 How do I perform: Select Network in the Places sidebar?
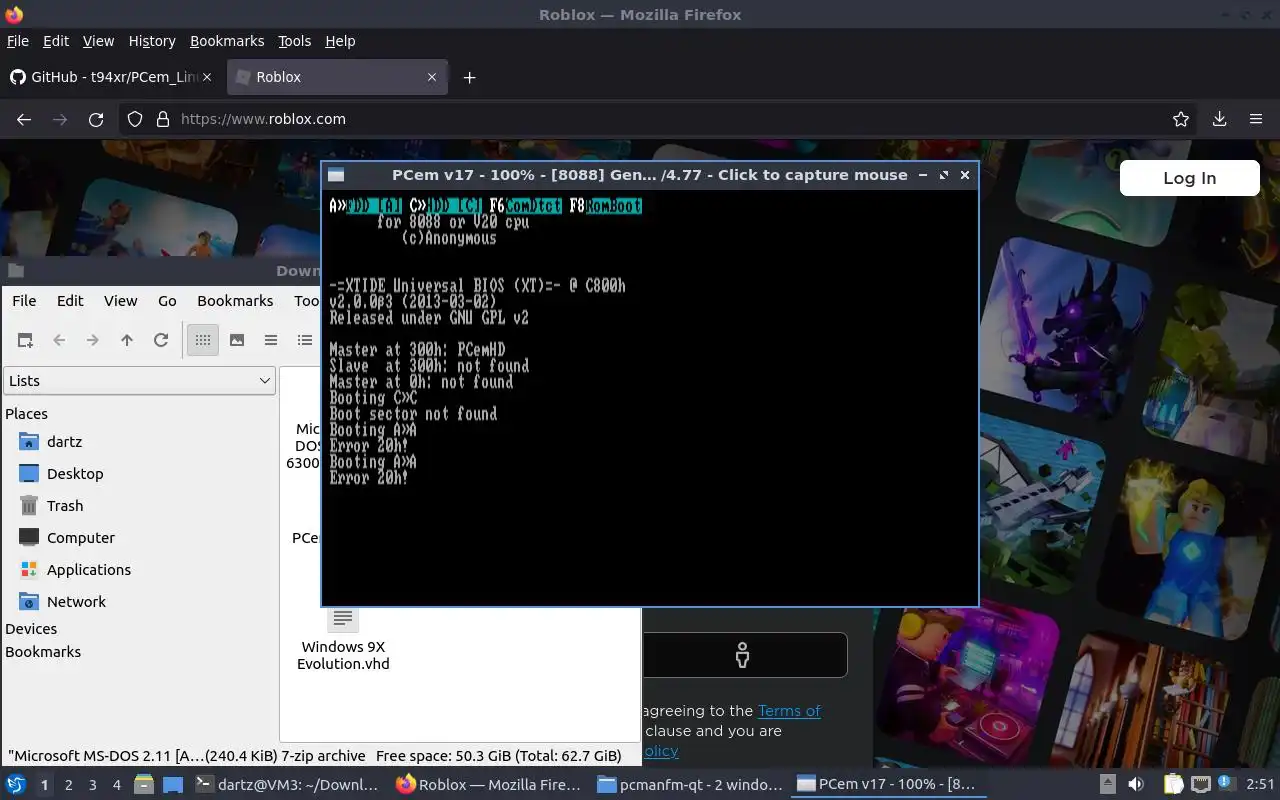click(x=76, y=601)
